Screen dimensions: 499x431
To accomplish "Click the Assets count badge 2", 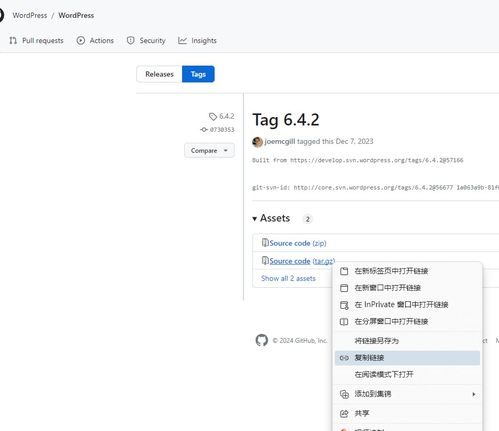I will pos(307,219).
